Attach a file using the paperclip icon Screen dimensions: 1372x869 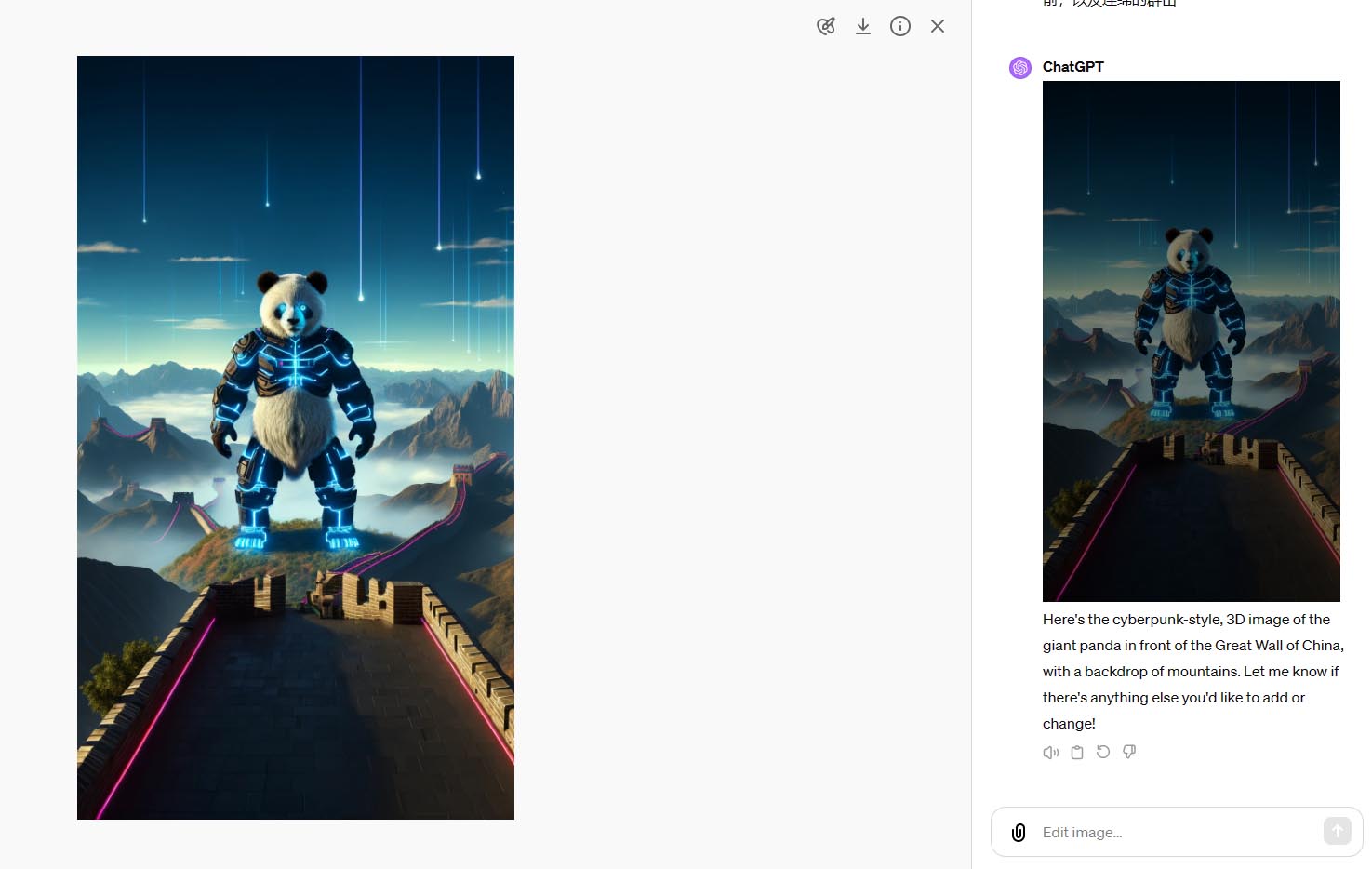coord(1019,832)
